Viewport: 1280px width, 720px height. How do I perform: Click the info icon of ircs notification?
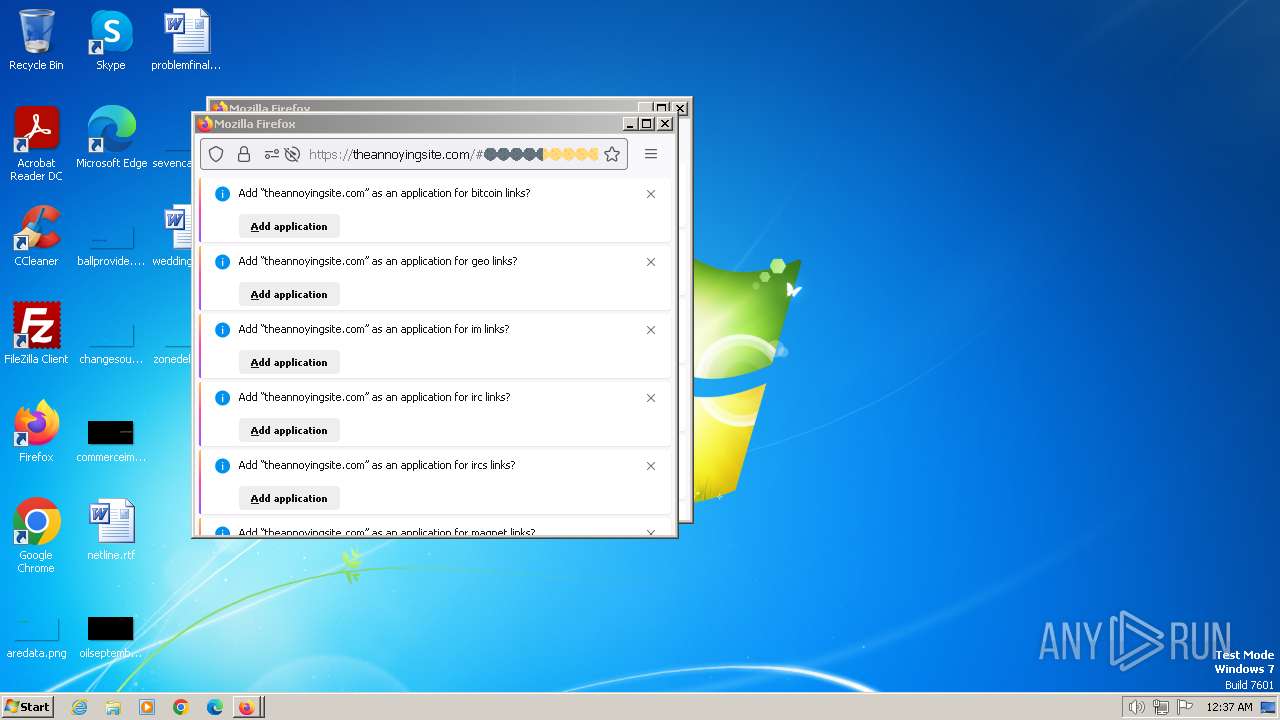[223, 466]
